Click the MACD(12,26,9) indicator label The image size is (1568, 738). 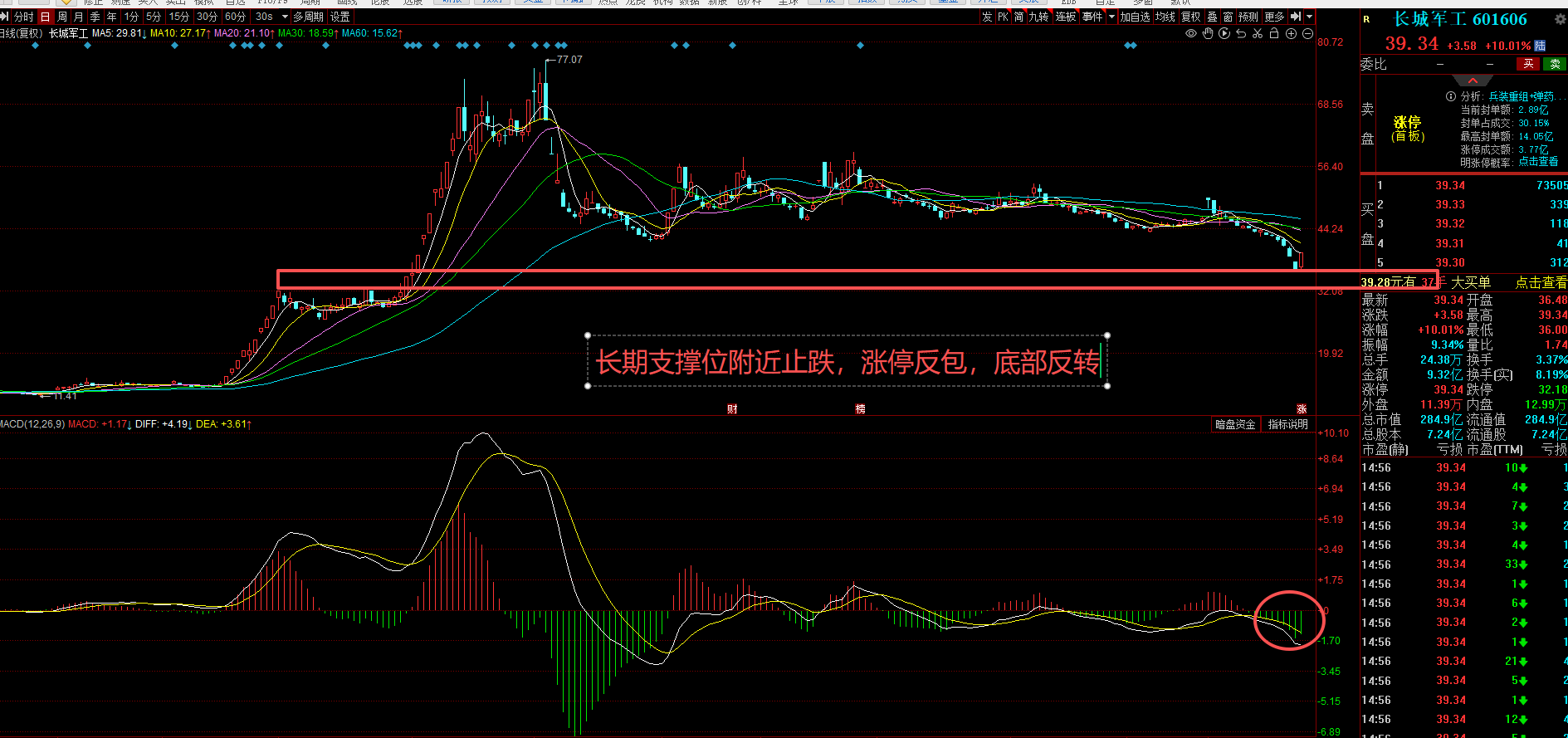[x=32, y=424]
